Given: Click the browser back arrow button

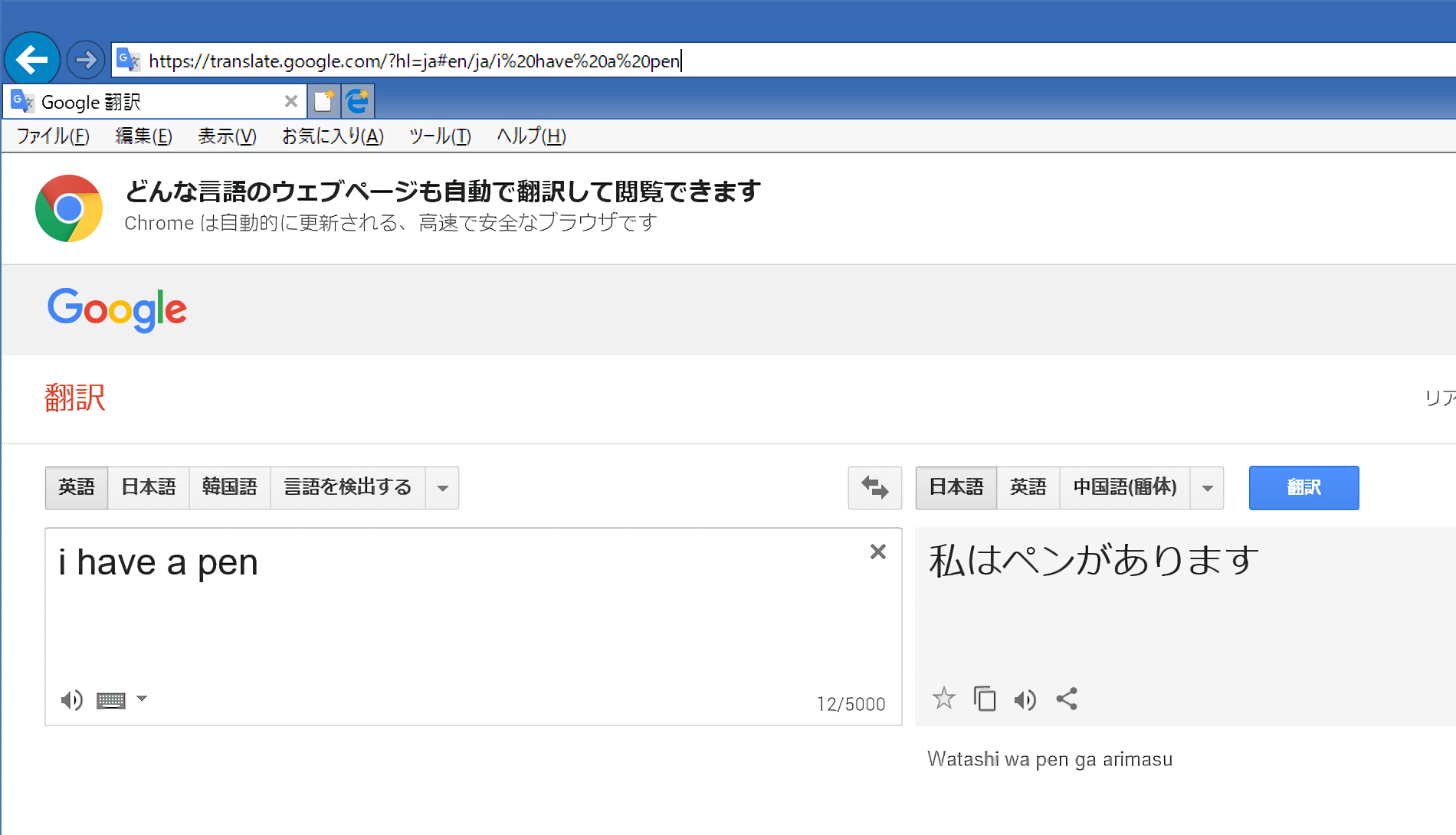Looking at the screenshot, I should [x=32, y=60].
